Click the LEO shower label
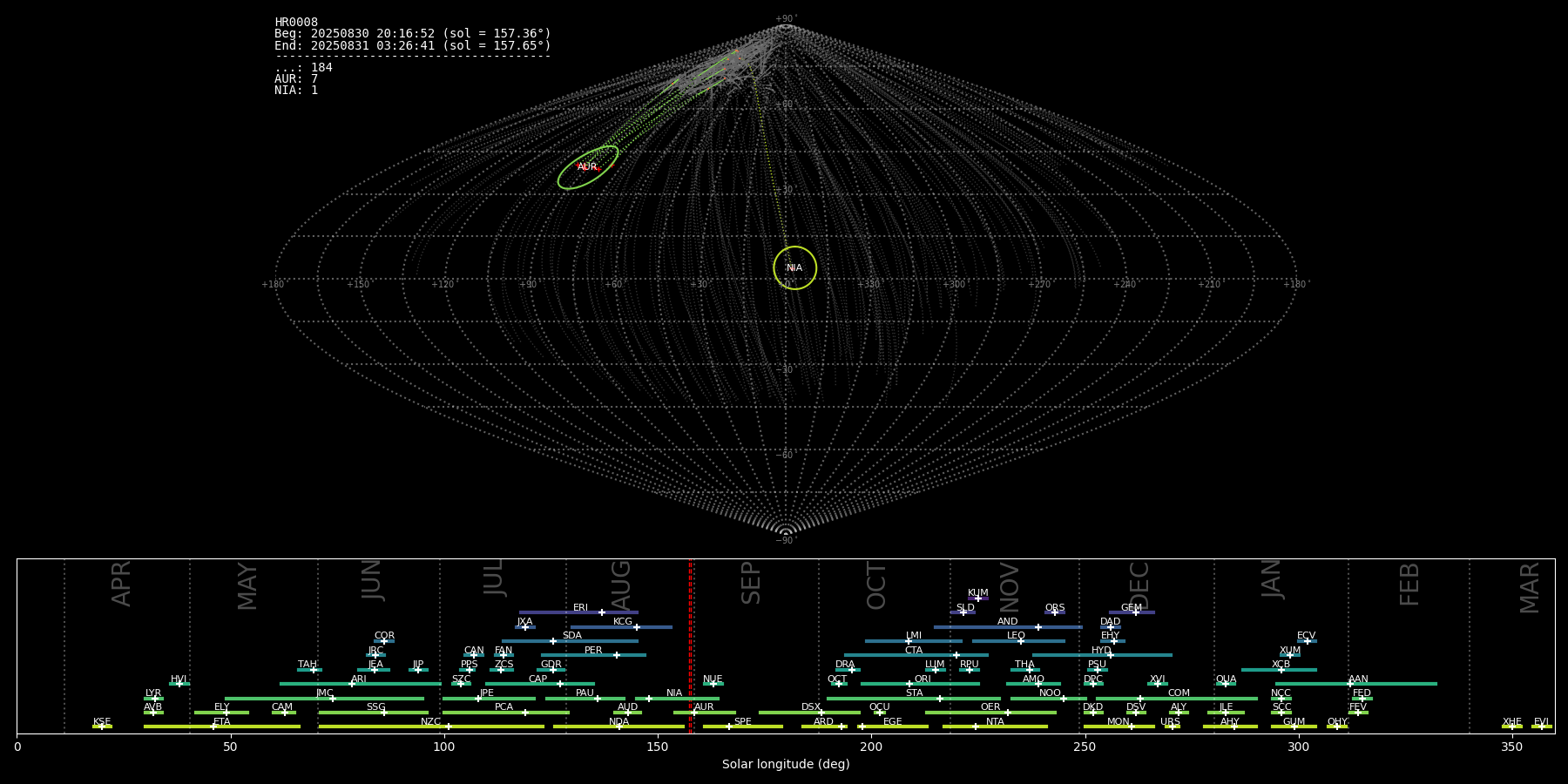This screenshot has height=784, width=1568. pos(1017,636)
